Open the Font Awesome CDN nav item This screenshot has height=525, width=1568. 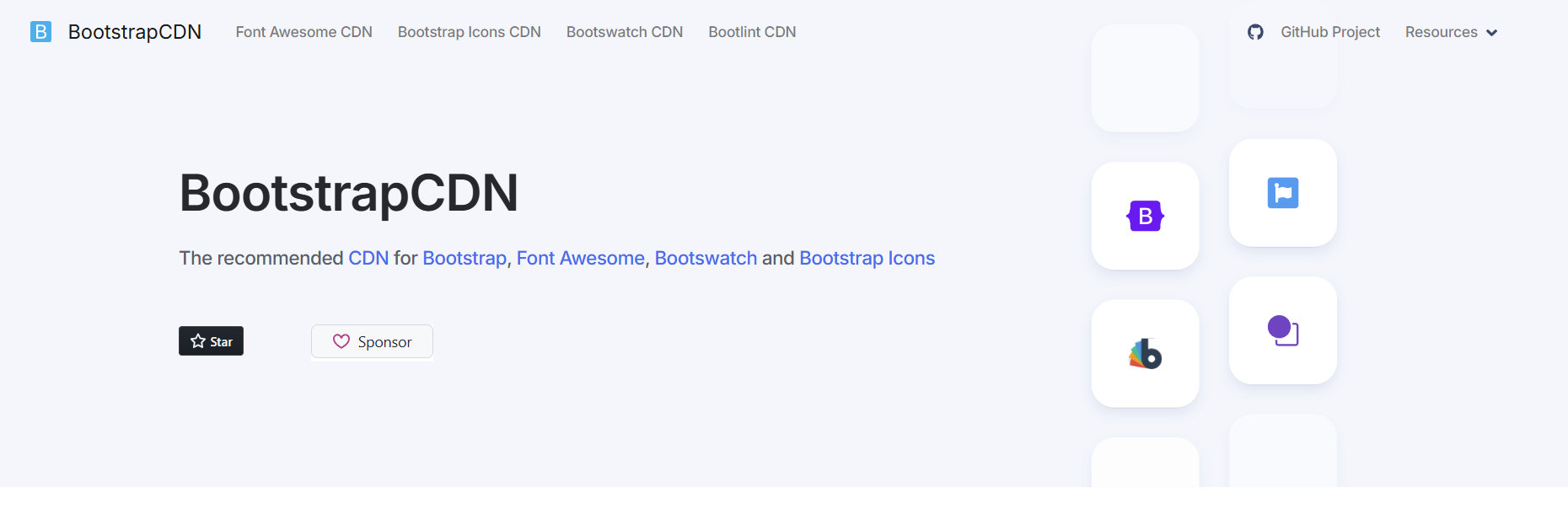click(x=303, y=32)
